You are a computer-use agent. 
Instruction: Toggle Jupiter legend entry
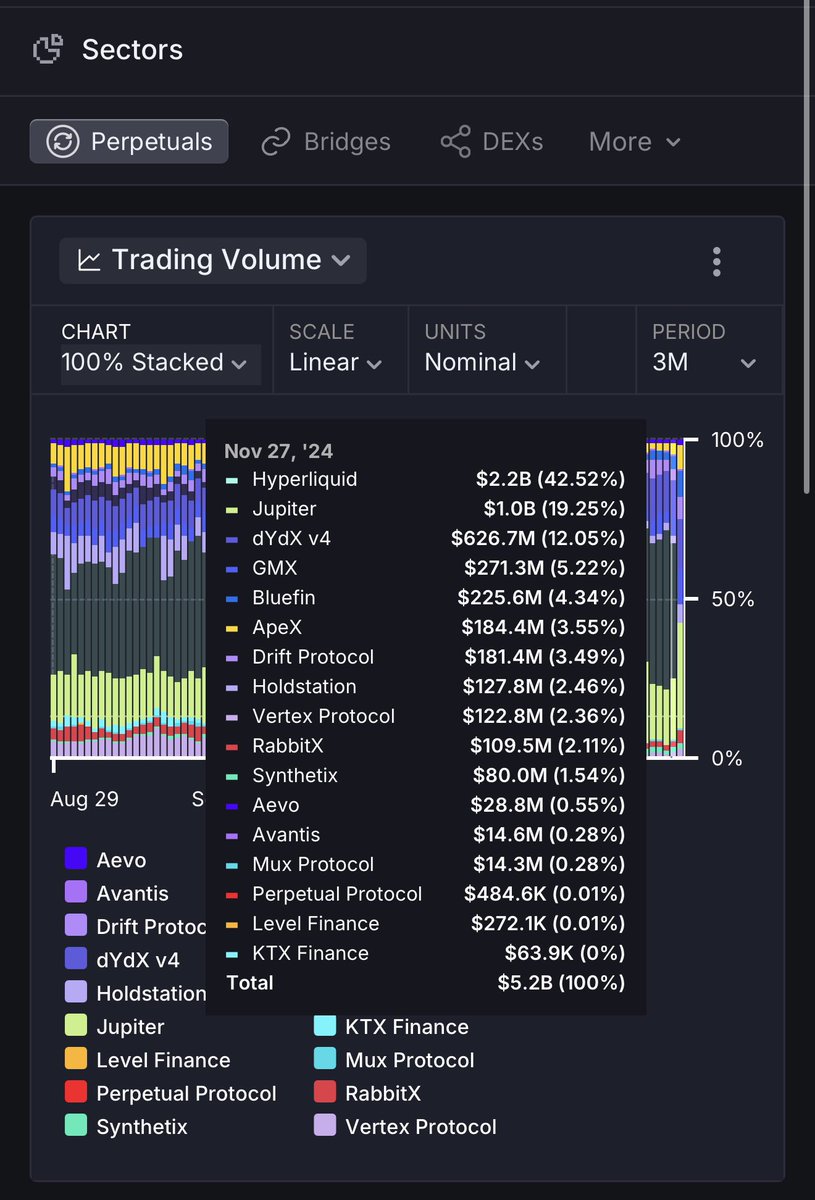[114, 1026]
